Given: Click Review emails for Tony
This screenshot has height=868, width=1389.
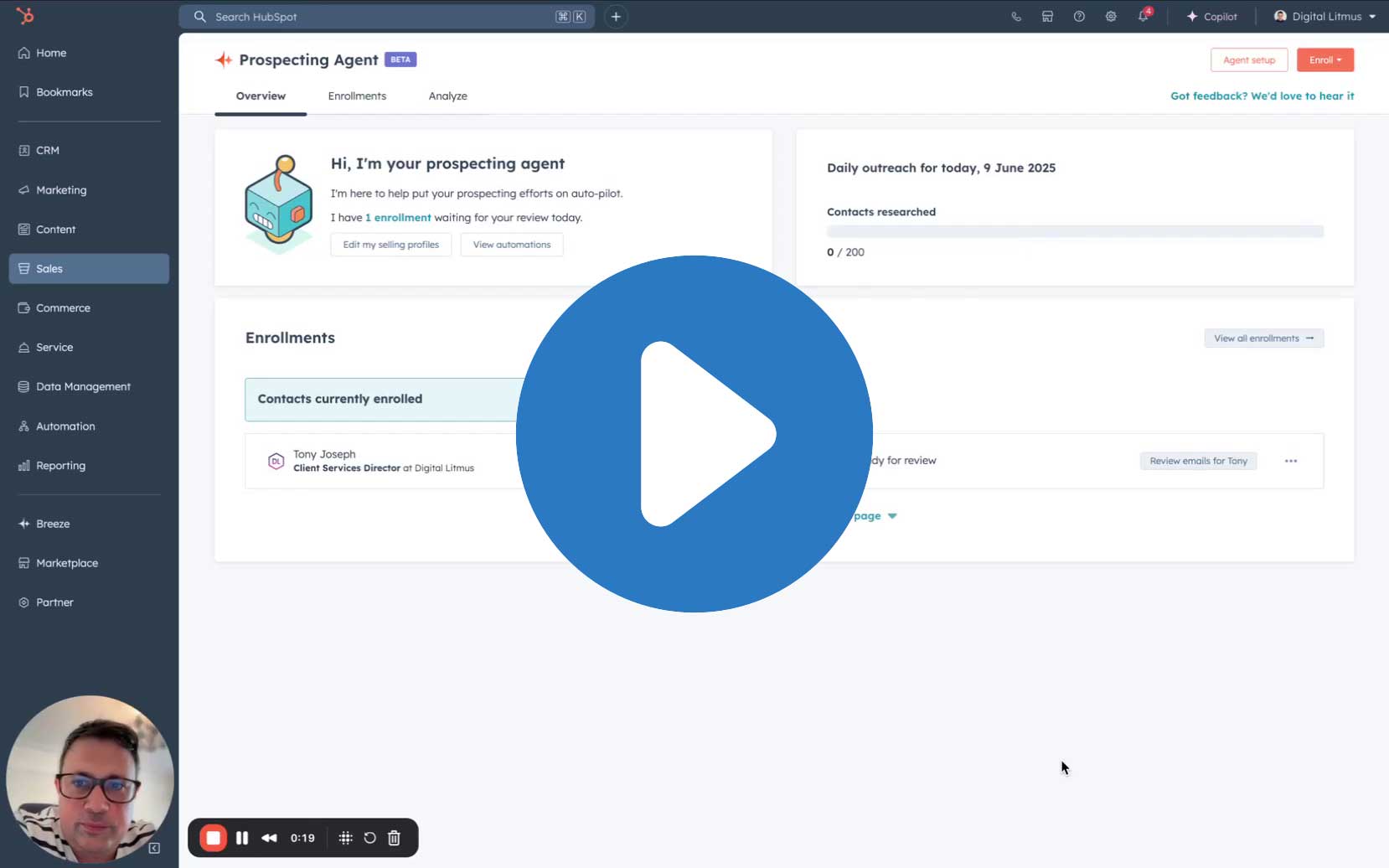Looking at the screenshot, I should click(1198, 461).
